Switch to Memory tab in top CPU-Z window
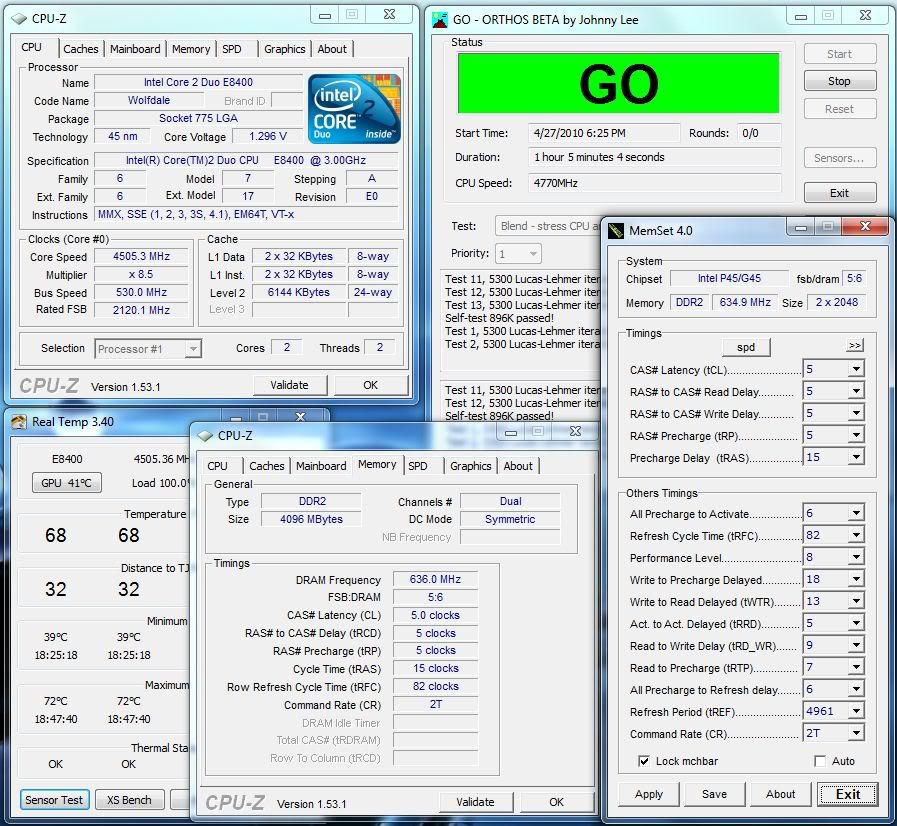 pyautogui.click(x=190, y=49)
